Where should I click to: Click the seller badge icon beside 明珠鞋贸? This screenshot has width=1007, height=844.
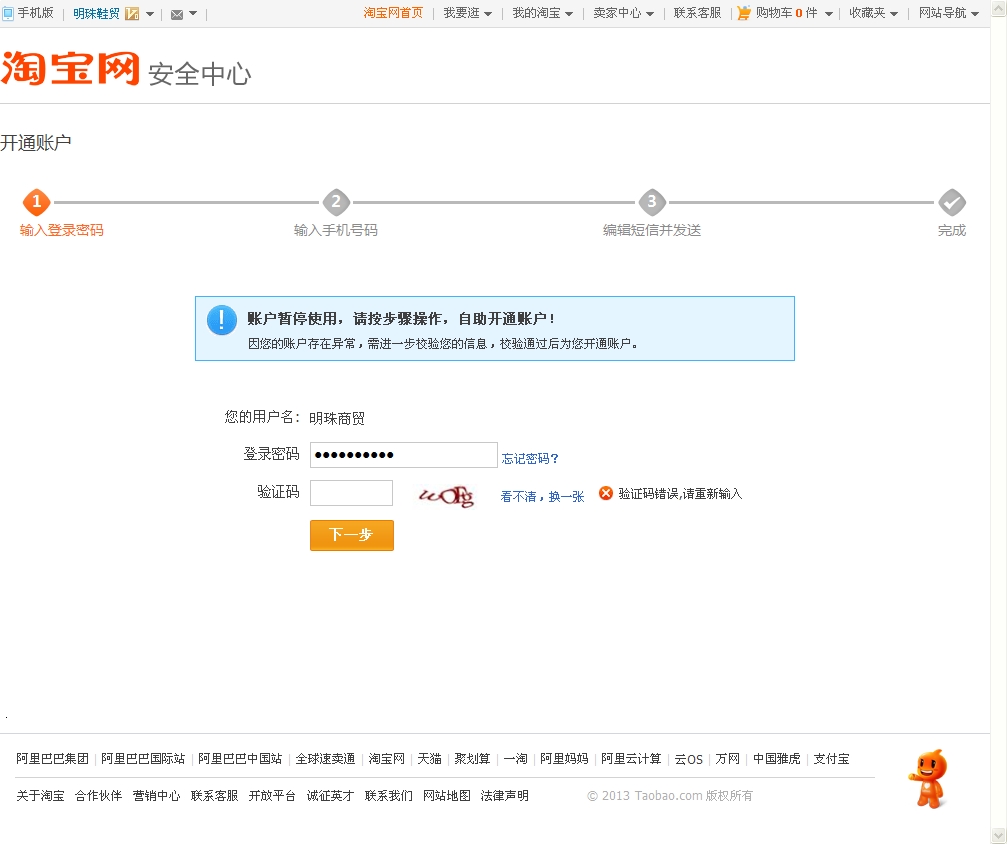point(132,13)
